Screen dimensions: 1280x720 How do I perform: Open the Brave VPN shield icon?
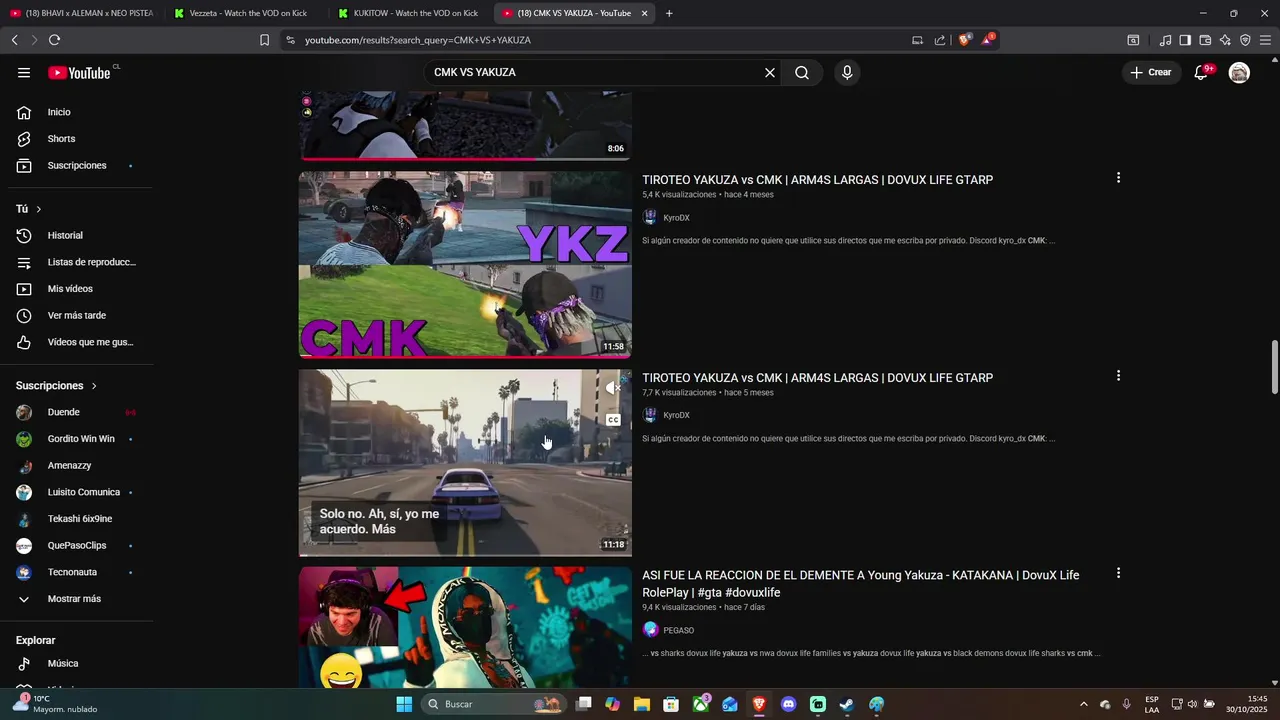(1245, 40)
